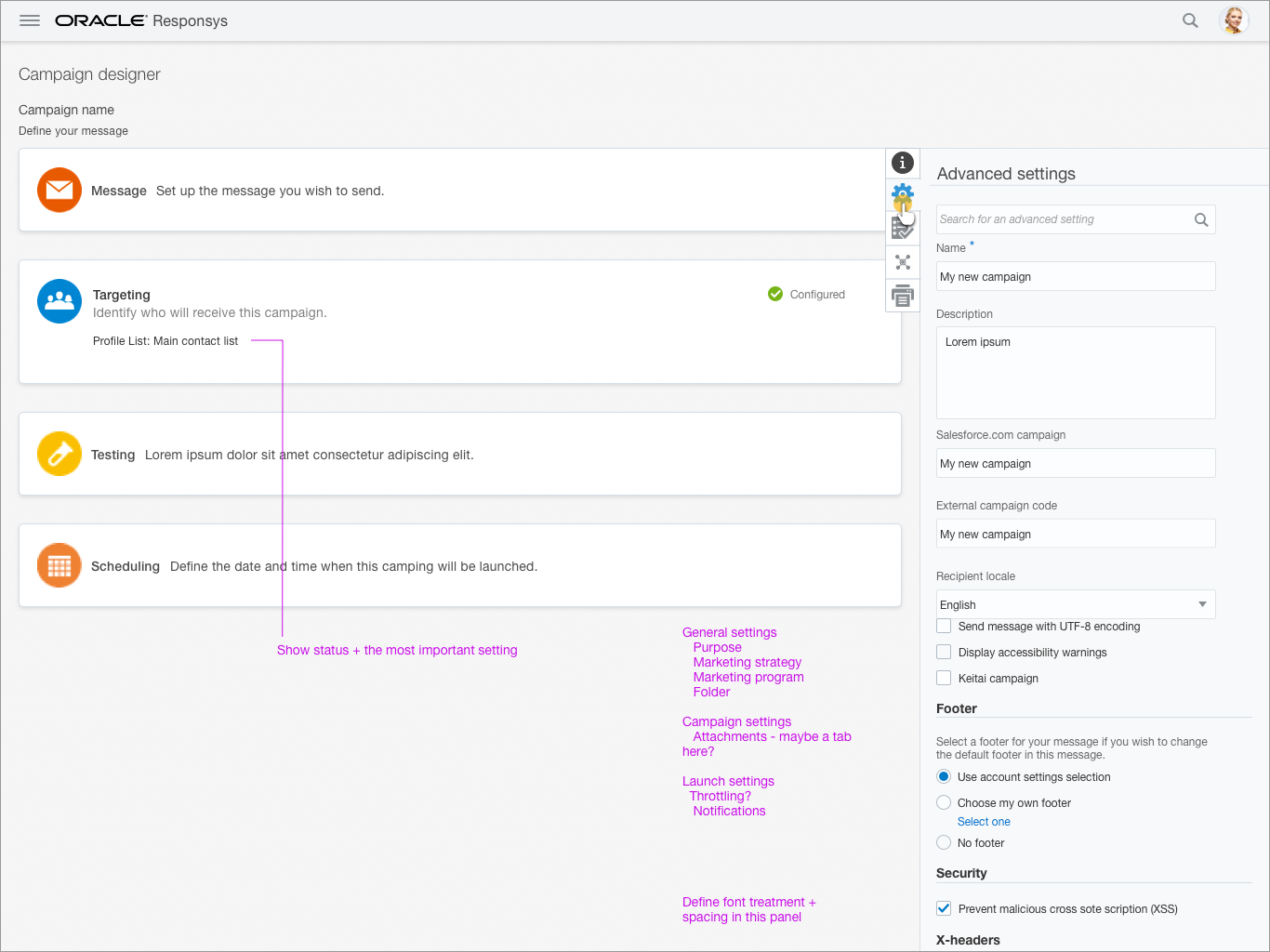
Task: Uncheck Prevent malicious cross site scripting
Action: [944, 908]
